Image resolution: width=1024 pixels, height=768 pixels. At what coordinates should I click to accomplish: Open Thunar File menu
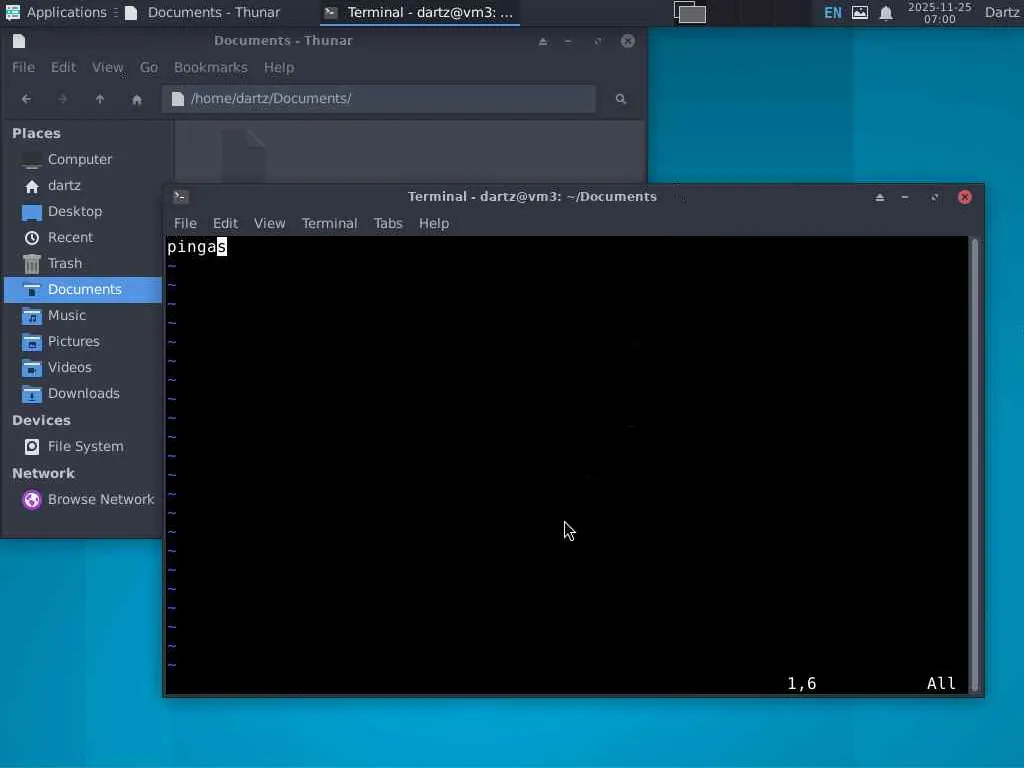point(24,67)
